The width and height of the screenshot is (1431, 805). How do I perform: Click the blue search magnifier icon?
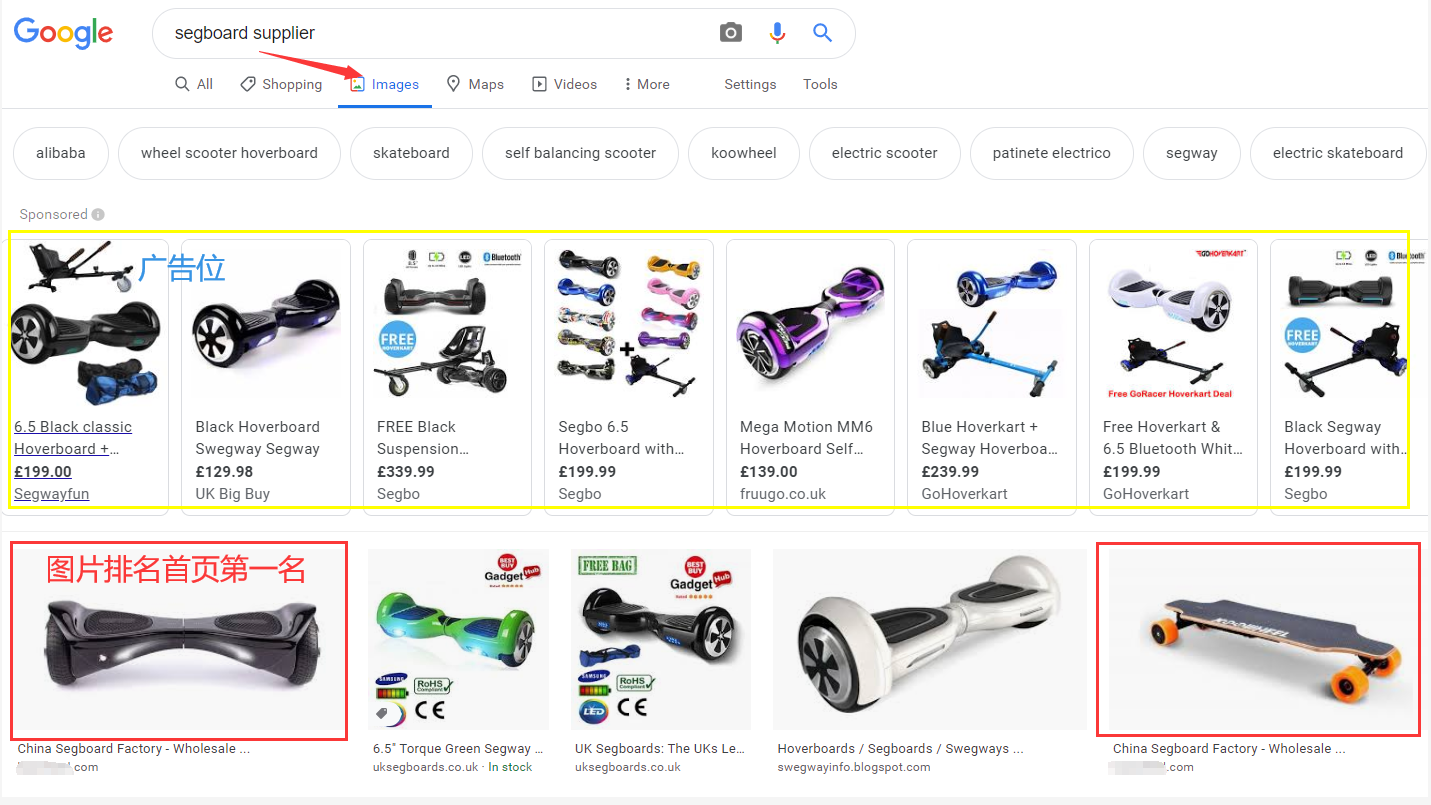822,33
